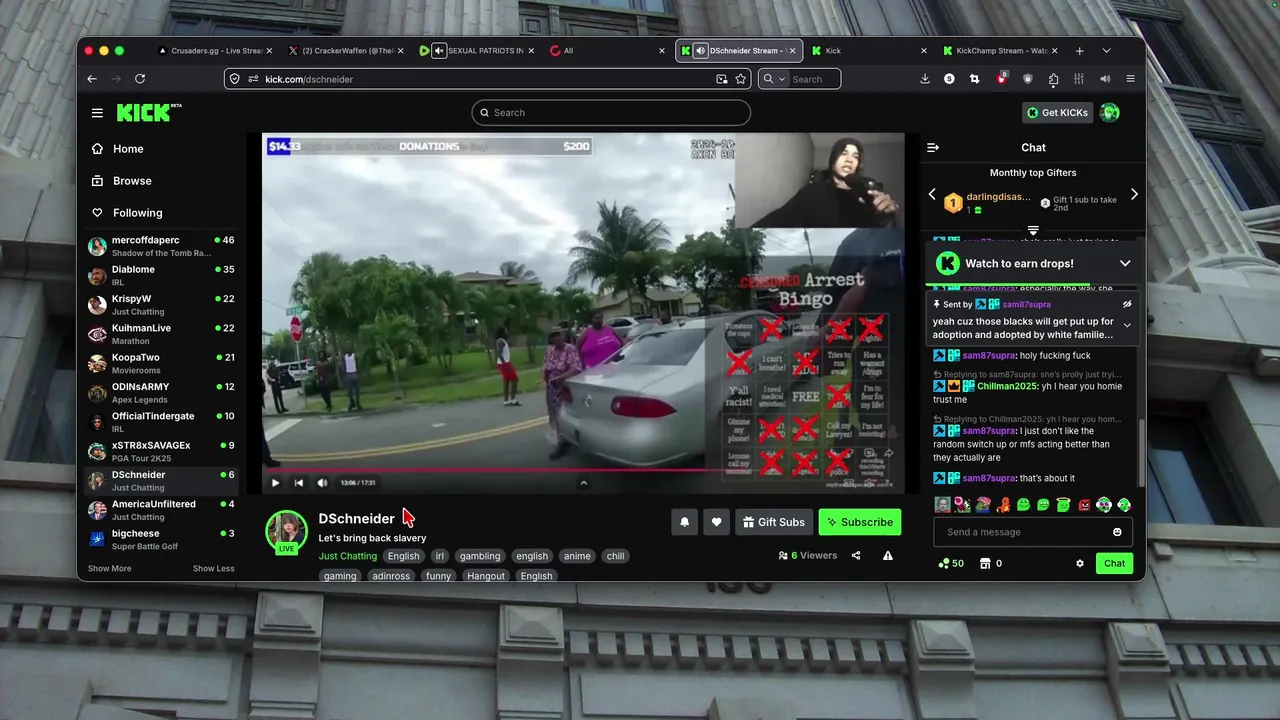Open Following in Kick sidebar
This screenshot has width=1280, height=720.
(138, 213)
